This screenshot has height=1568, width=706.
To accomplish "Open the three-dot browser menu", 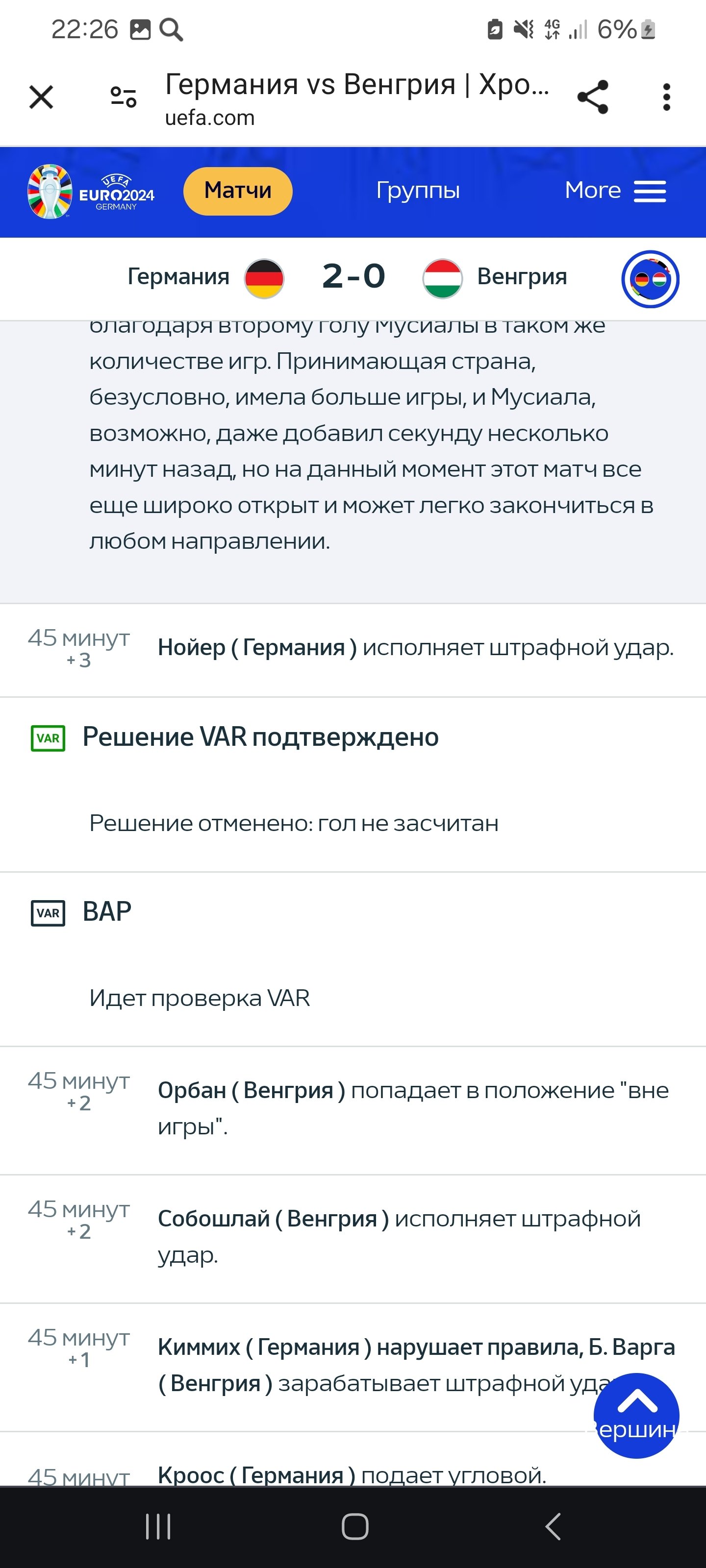I will (666, 98).
